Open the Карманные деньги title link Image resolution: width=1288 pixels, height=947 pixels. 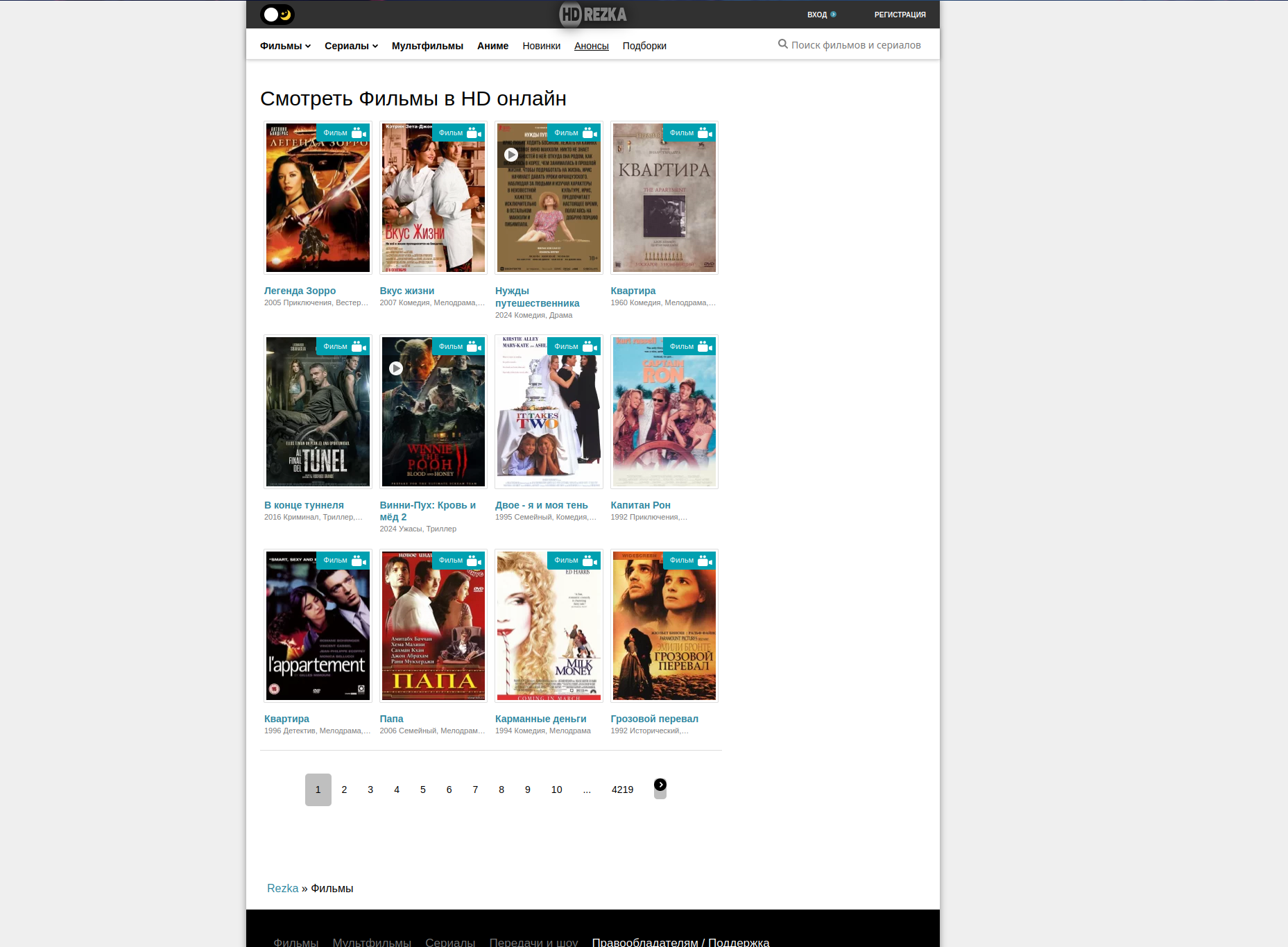(541, 719)
